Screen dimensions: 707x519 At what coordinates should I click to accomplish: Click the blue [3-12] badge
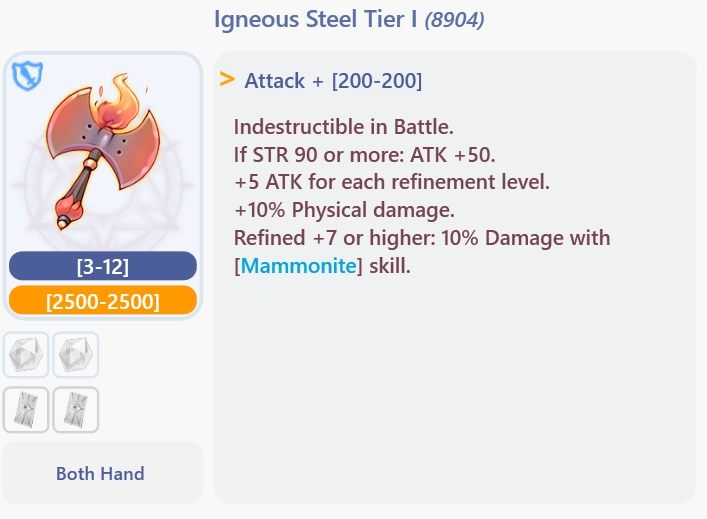click(x=102, y=266)
